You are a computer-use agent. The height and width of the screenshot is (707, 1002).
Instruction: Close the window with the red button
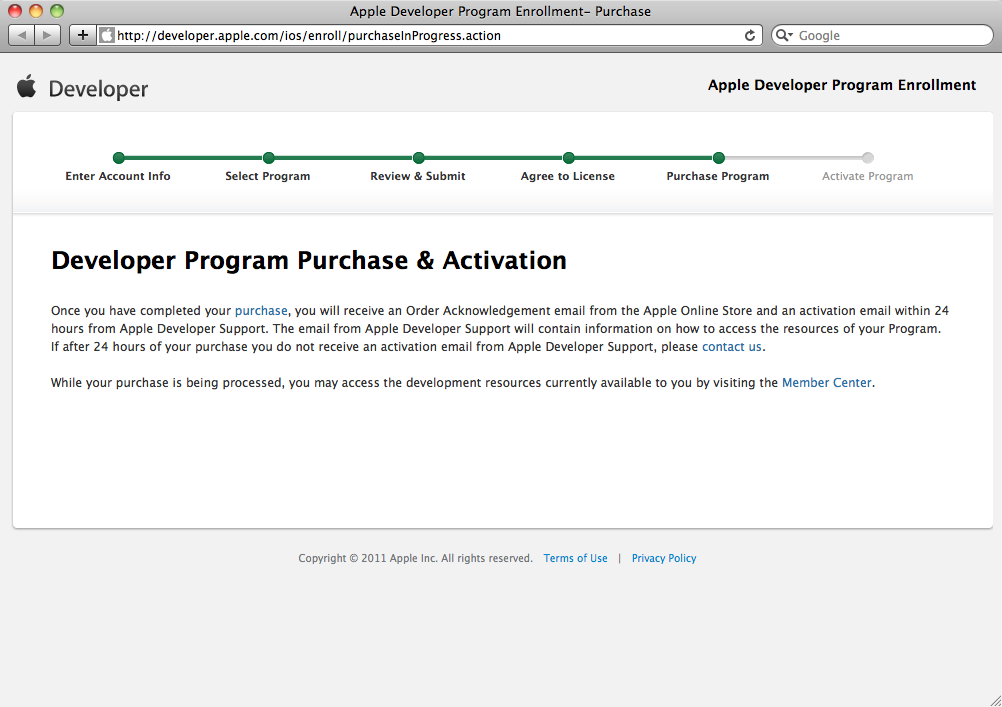[x=15, y=11]
